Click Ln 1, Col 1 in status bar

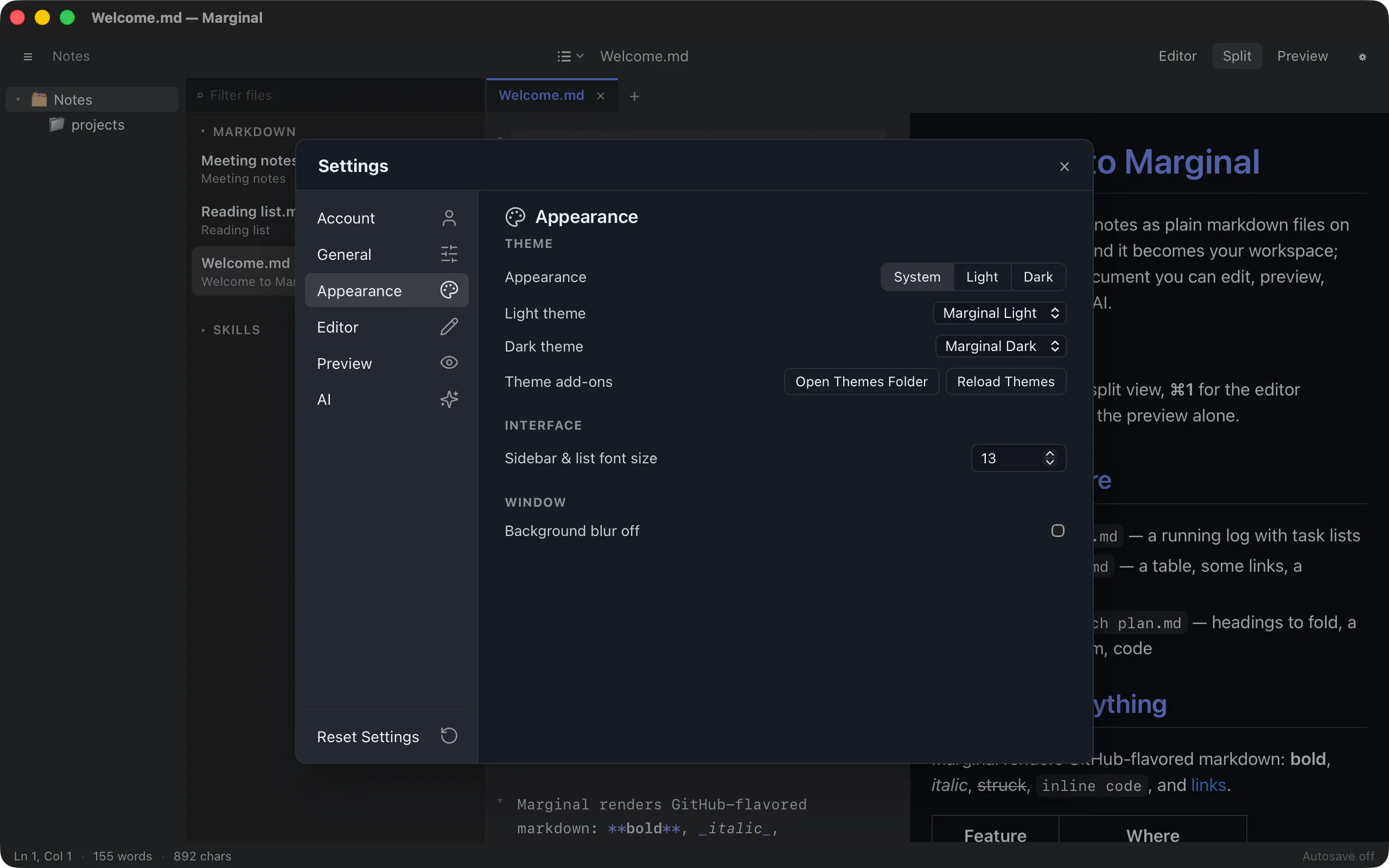43,856
